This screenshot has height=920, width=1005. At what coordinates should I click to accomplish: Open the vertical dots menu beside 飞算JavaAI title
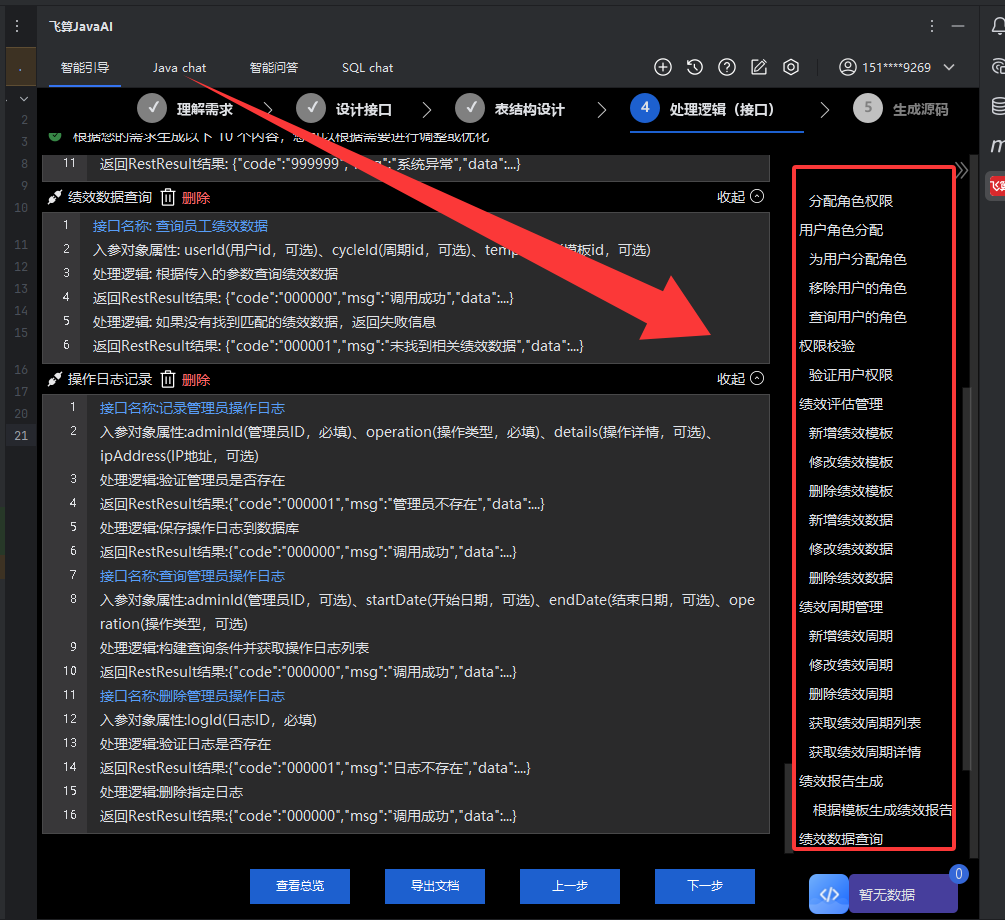(931, 26)
